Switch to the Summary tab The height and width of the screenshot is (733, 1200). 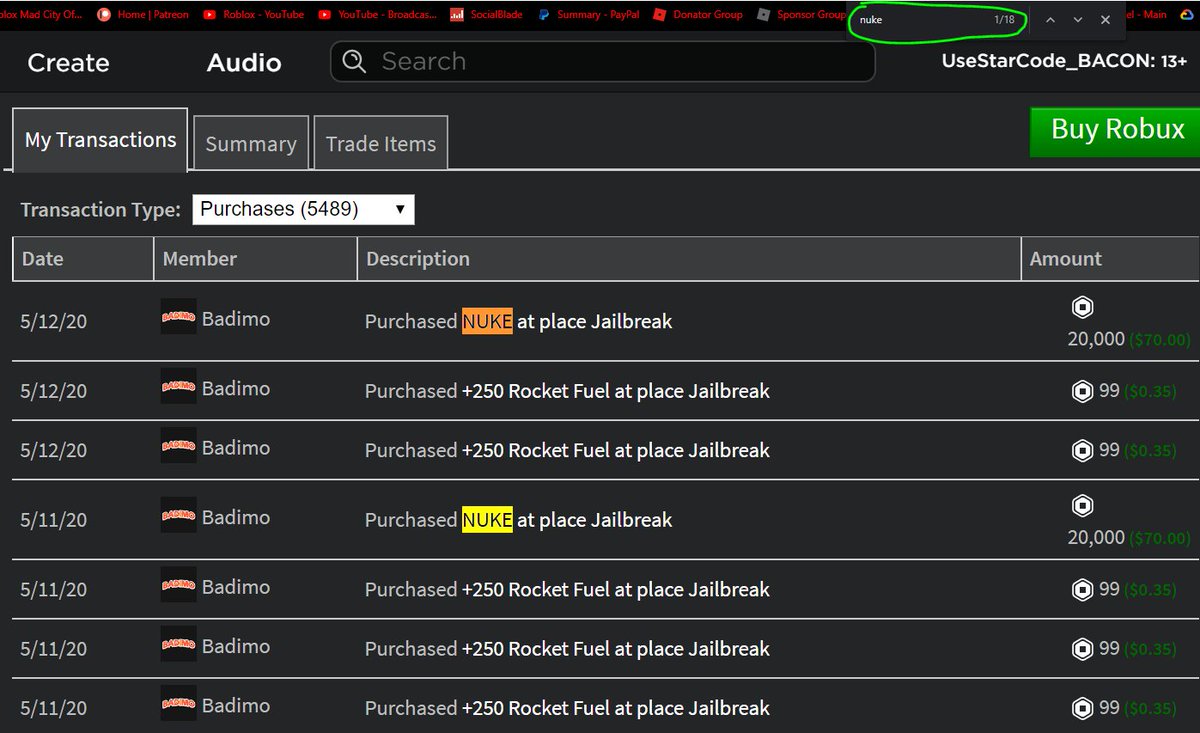coord(251,144)
